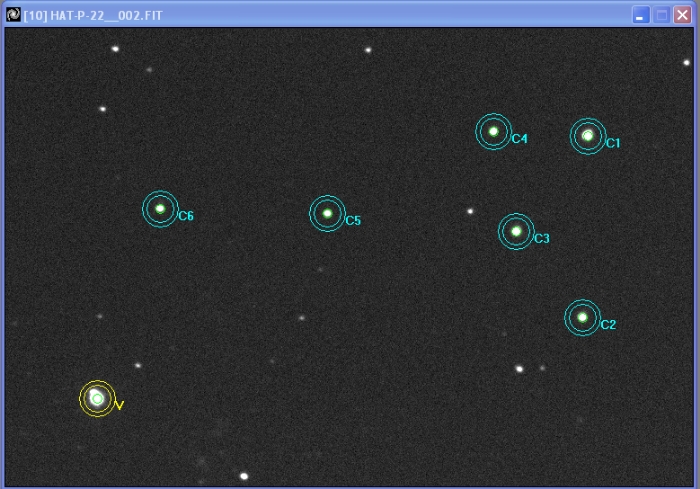Image resolution: width=700 pixels, height=489 pixels.
Task: Select the C2 comparison star aperture
Action: (x=582, y=317)
